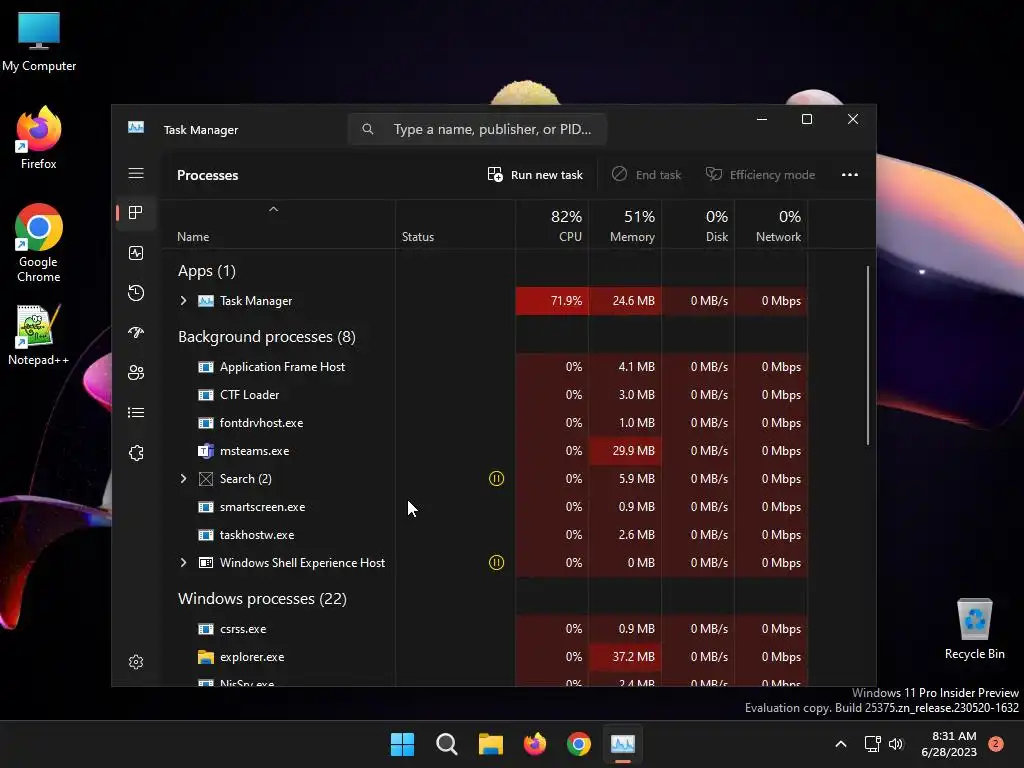Screen dimensions: 1024x768
Task: Click the suspended icon for Windows Shell Experience Host
Action: coord(496,562)
